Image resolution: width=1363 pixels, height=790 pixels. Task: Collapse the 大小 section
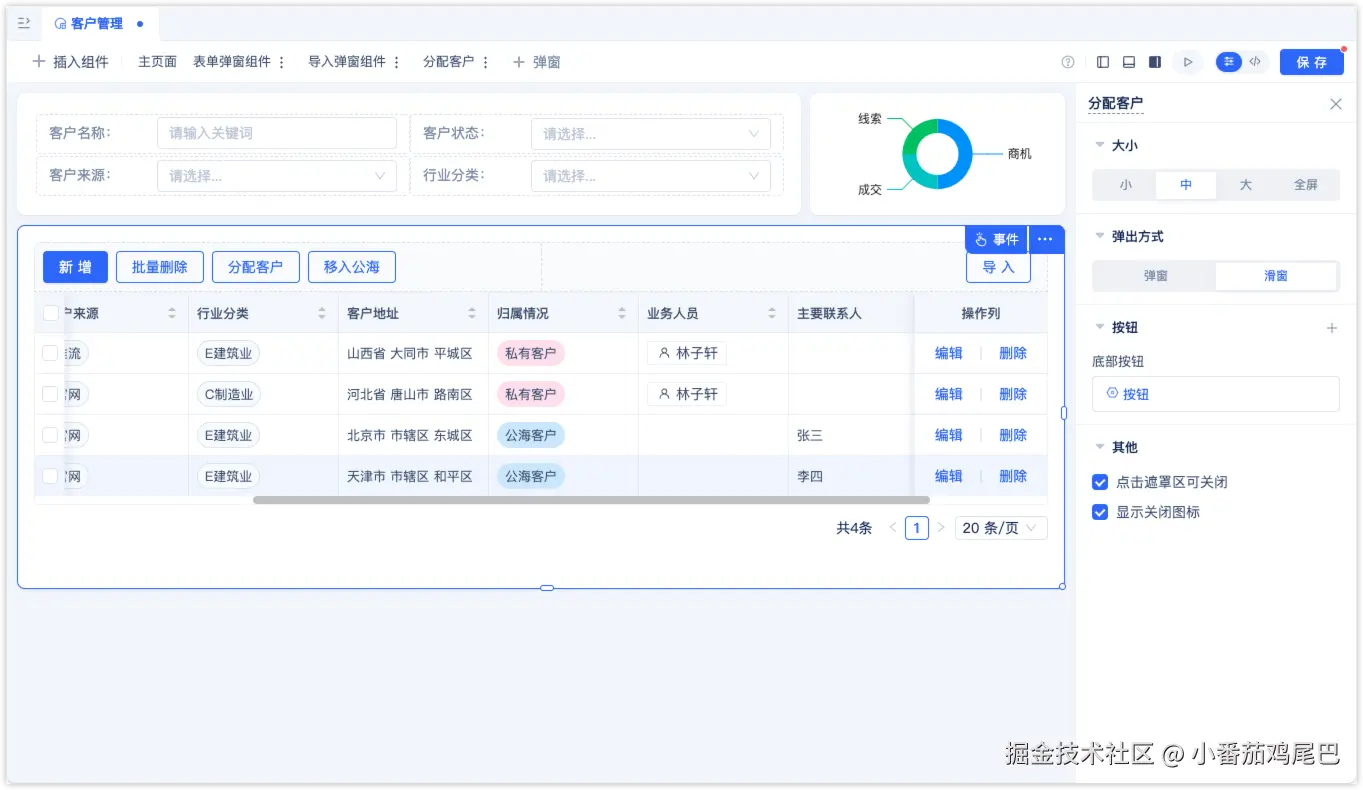point(1100,146)
